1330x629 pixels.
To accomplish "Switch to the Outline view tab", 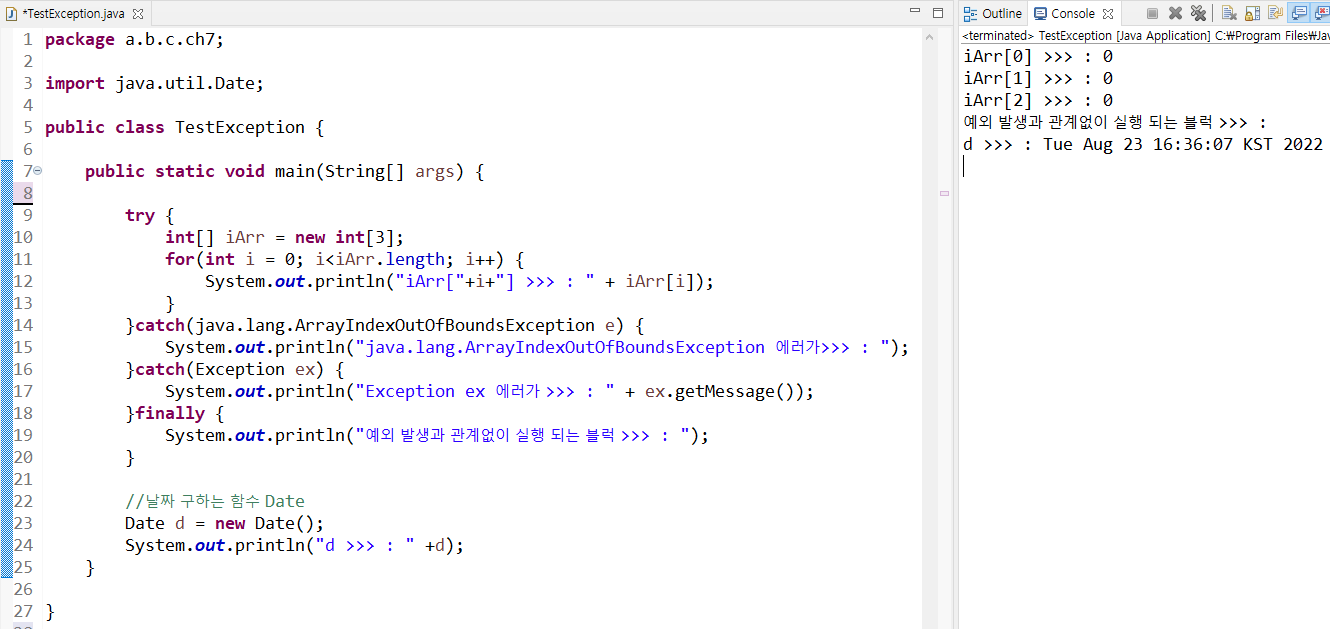I will point(992,13).
